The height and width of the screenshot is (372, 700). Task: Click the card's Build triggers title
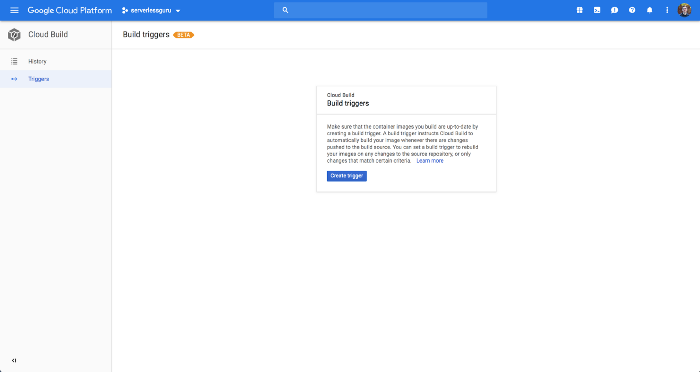click(x=348, y=103)
